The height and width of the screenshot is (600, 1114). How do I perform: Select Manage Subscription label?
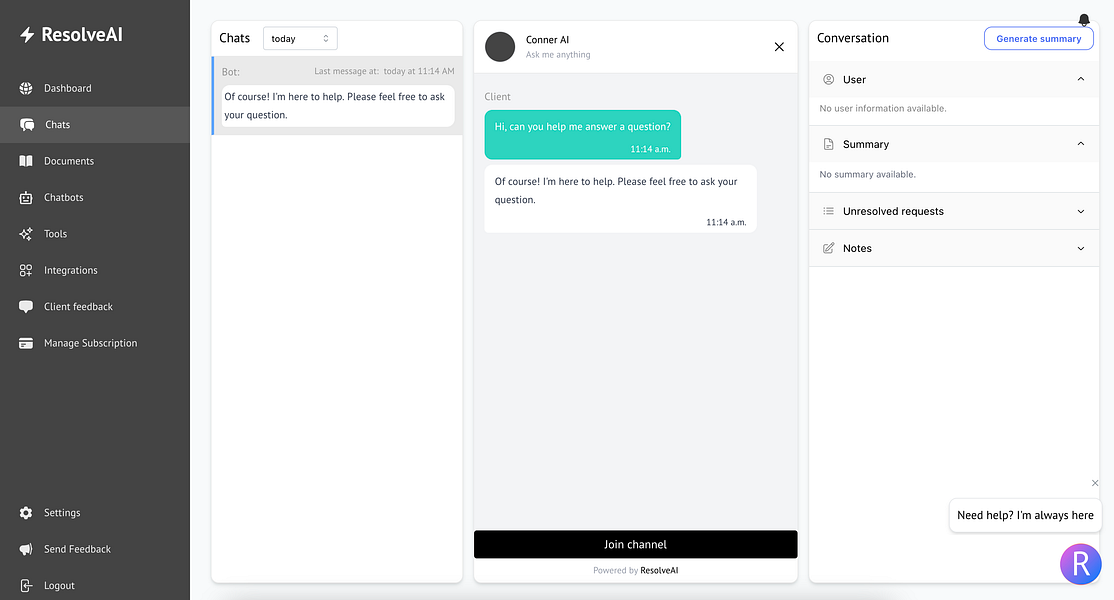[x=90, y=343]
